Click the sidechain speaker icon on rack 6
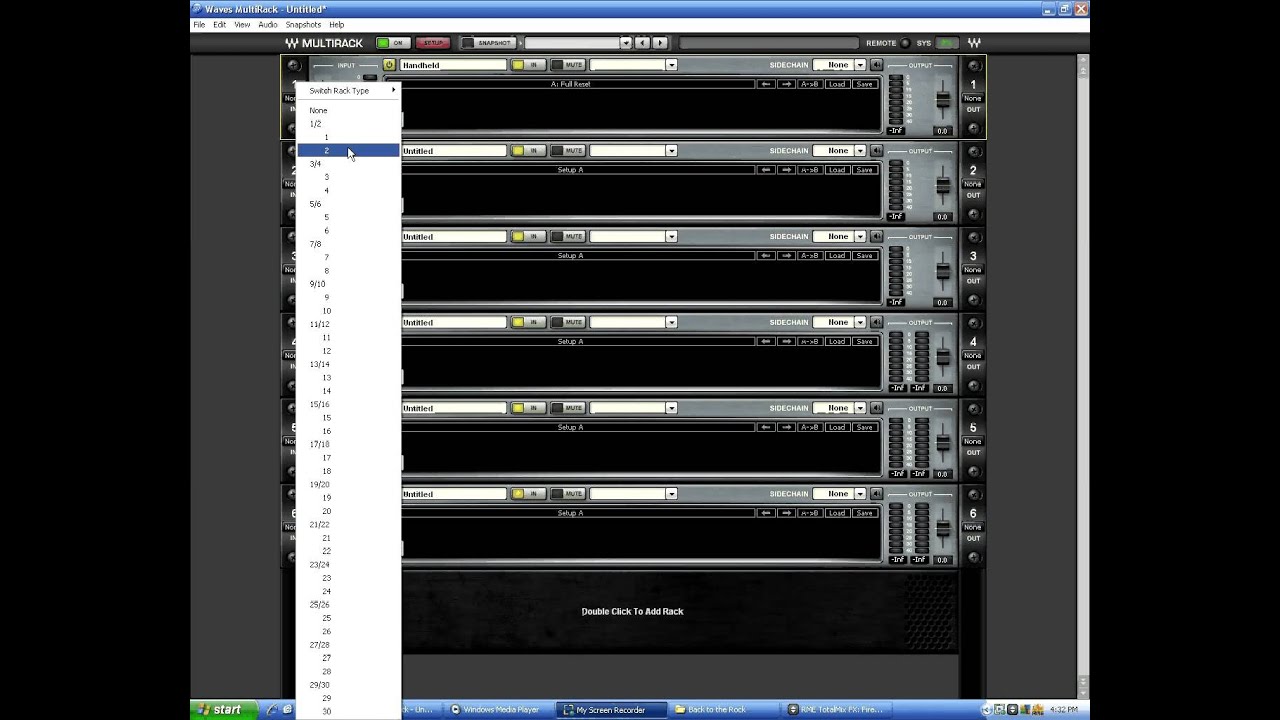 [876, 494]
